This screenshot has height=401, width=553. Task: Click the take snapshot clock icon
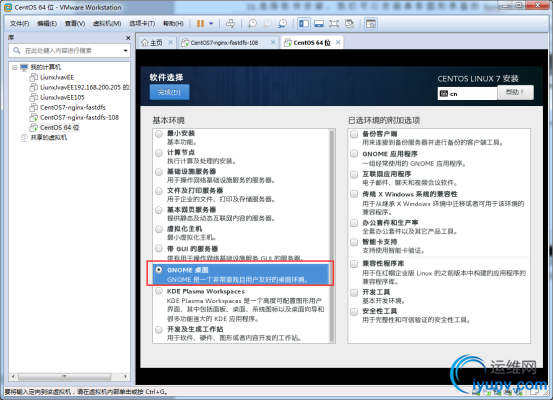[252, 24]
